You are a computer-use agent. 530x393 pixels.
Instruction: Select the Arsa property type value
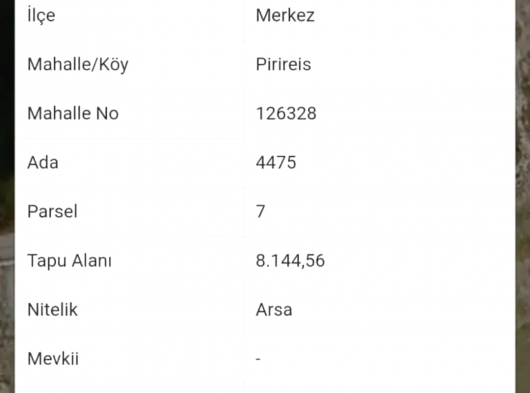click(x=274, y=310)
